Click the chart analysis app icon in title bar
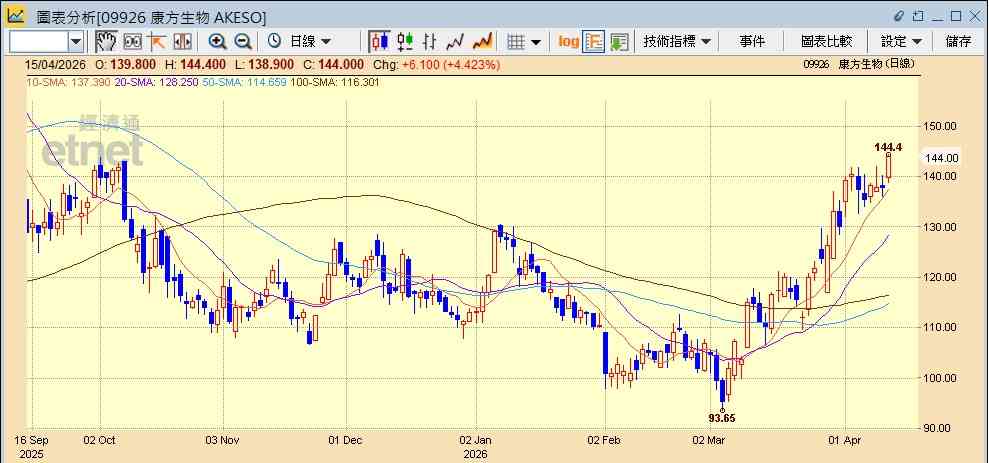 point(16,15)
